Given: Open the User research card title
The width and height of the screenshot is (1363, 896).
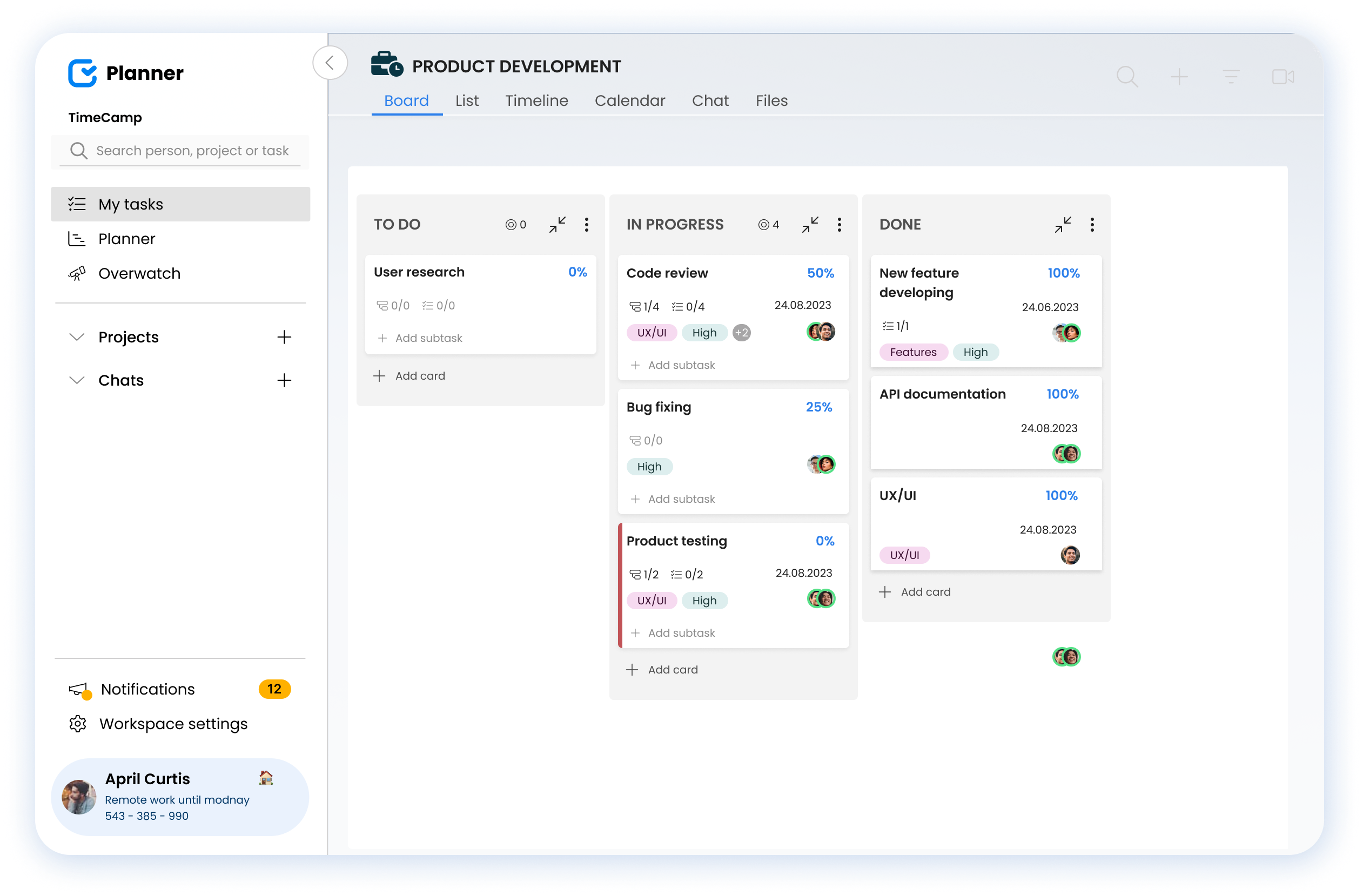Looking at the screenshot, I should pyautogui.click(x=419, y=272).
